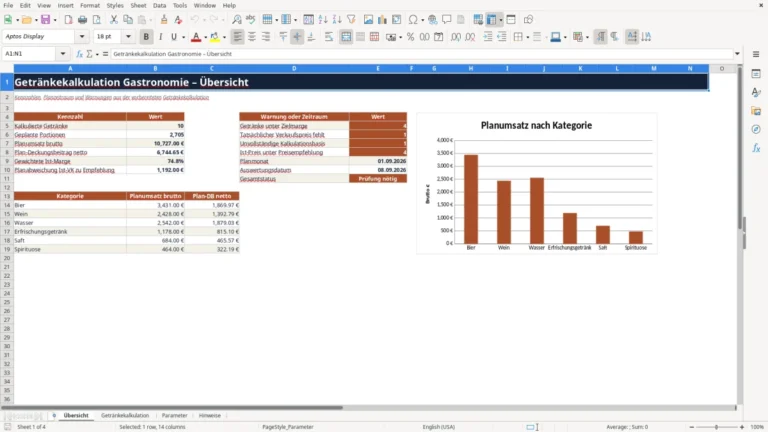Image resolution: width=768 pixels, height=432 pixels.
Task: Click the Cut scissors icon
Action: point(114,20)
